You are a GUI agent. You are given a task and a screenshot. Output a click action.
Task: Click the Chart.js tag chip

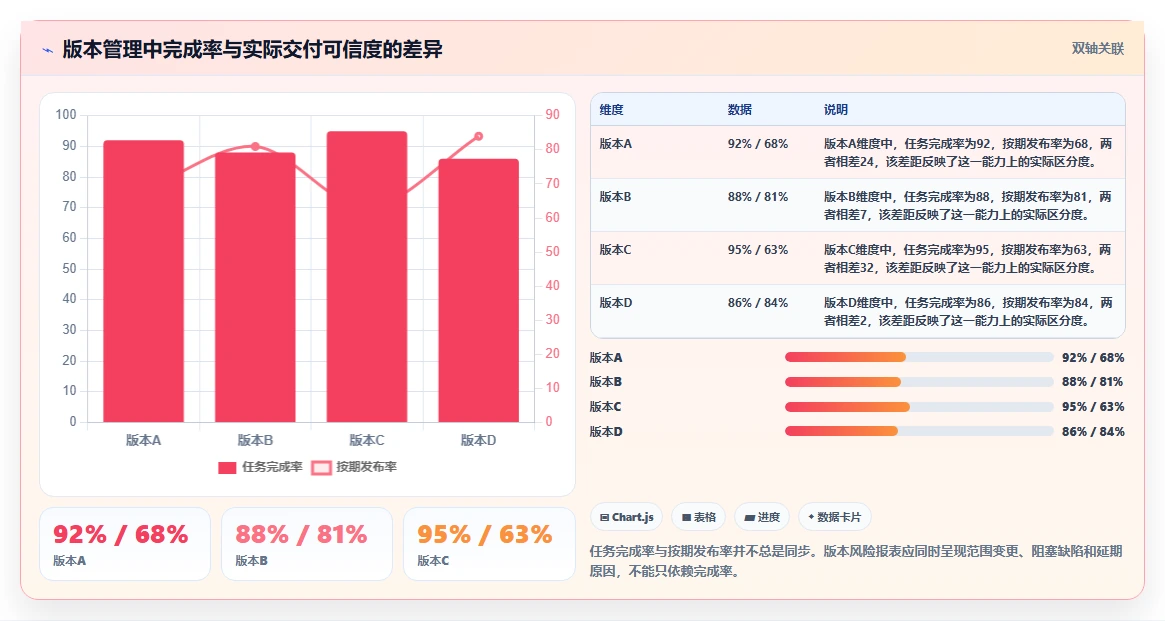[626, 517]
